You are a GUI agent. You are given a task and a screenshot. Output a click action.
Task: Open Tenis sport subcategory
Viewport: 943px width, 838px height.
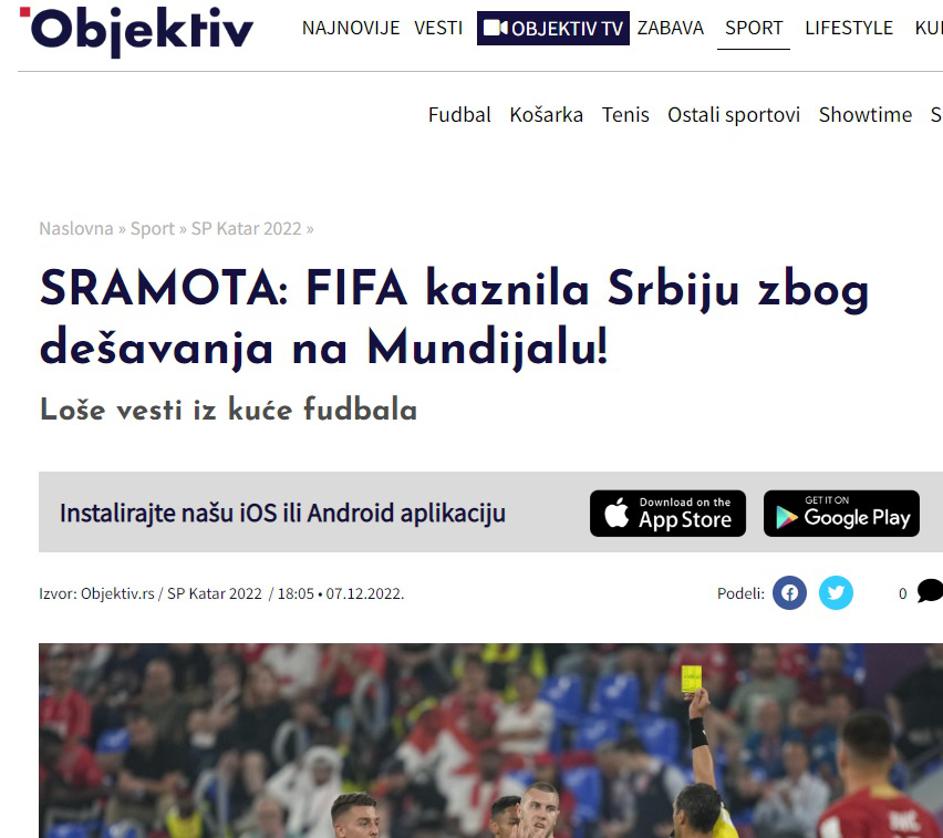(625, 114)
